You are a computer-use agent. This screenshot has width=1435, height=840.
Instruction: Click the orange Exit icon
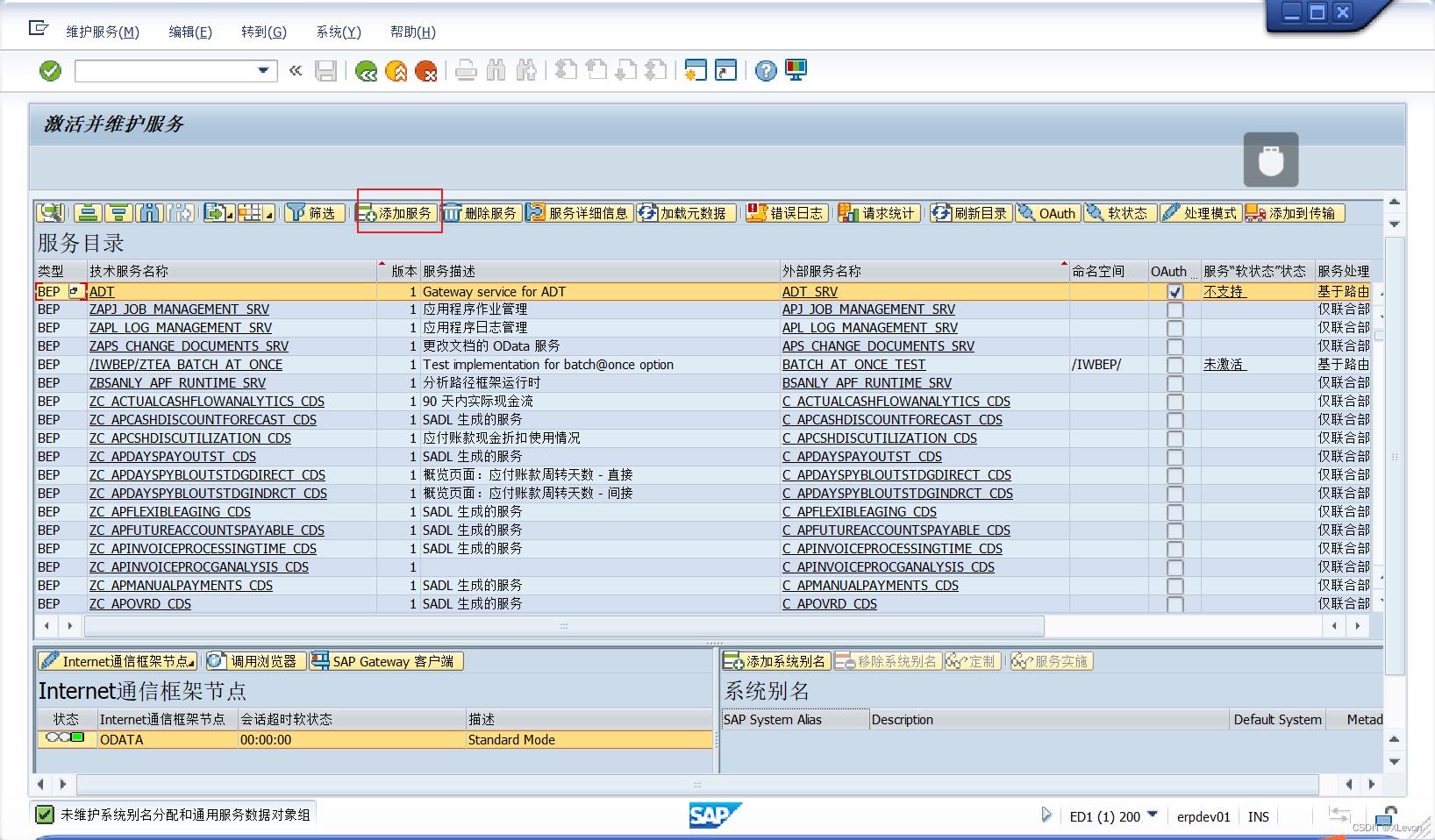396,71
